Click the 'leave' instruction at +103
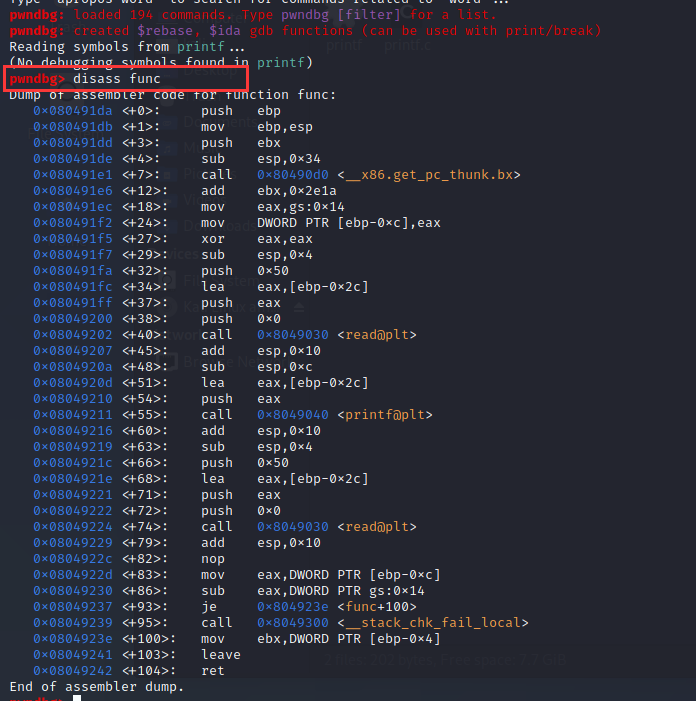The height and width of the screenshot is (701, 696). click(x=220, y=655)
